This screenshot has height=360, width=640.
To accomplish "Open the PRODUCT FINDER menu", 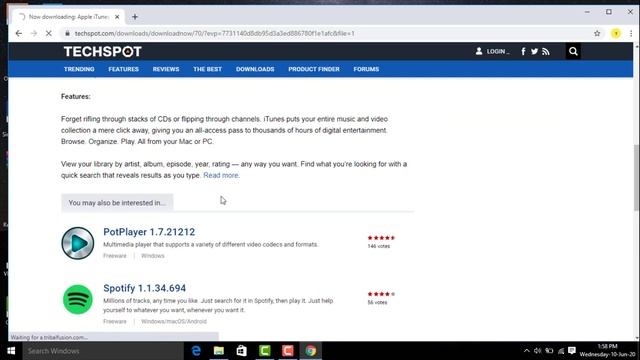I will tap(314, 69).
